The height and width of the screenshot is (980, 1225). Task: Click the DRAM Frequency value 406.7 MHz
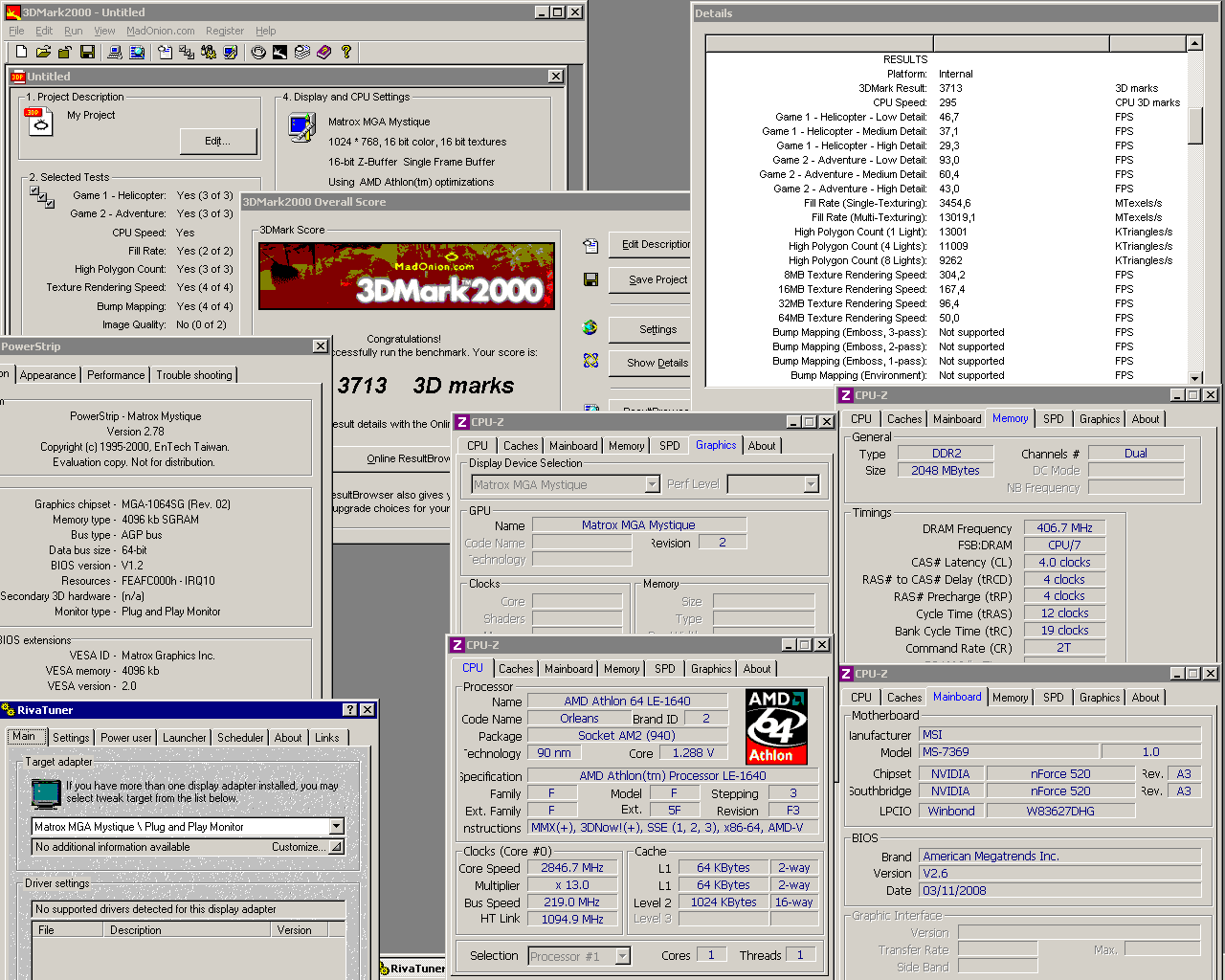(x=1064, y=528)
